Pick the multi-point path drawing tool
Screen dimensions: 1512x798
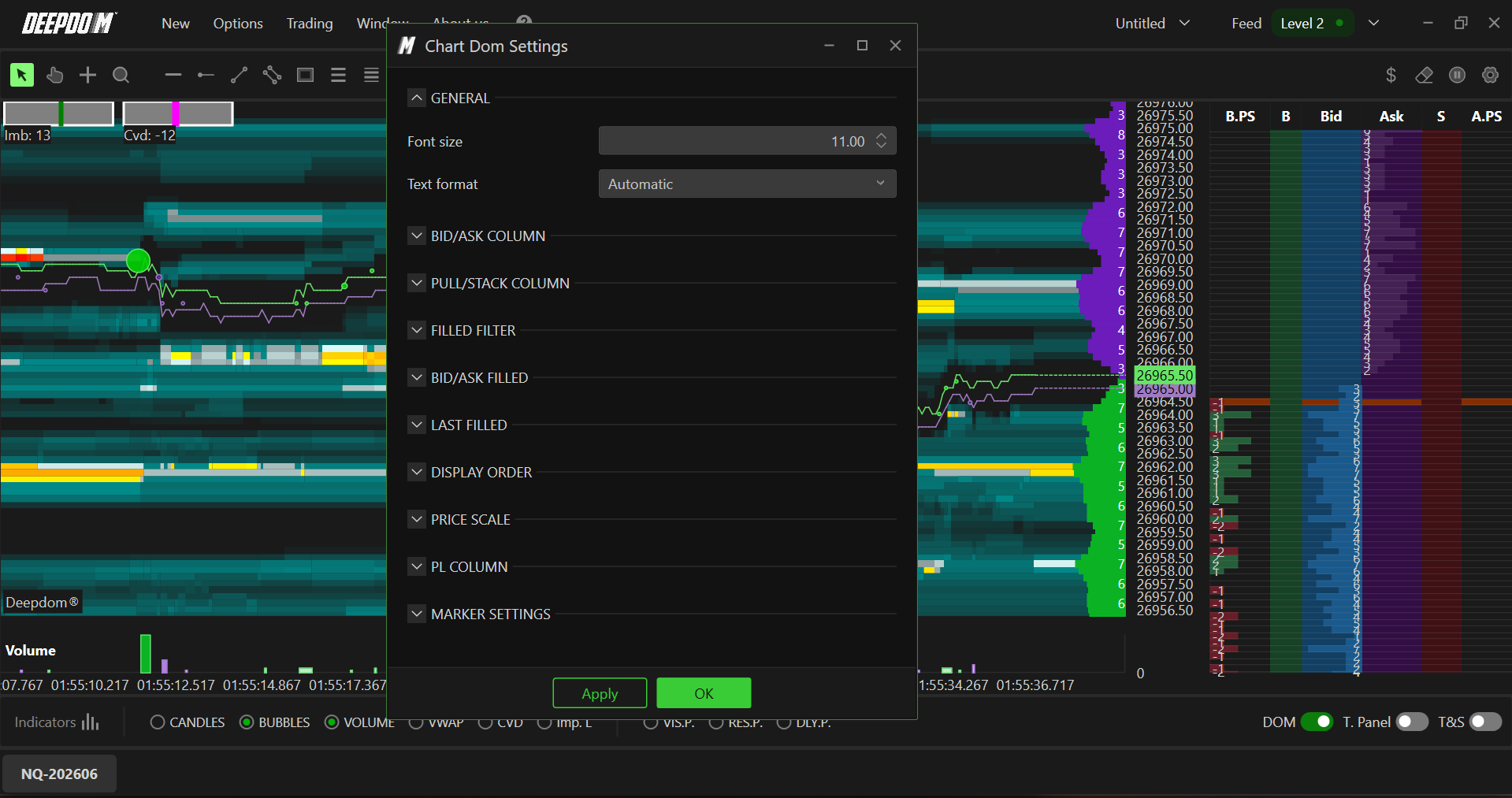[272, 75]
